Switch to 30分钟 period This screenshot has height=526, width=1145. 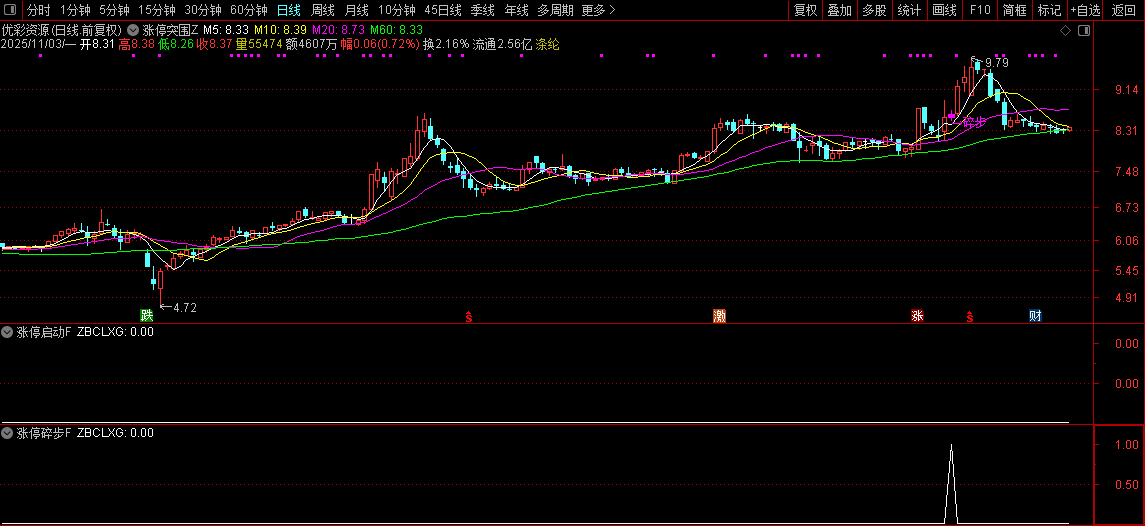202,10
